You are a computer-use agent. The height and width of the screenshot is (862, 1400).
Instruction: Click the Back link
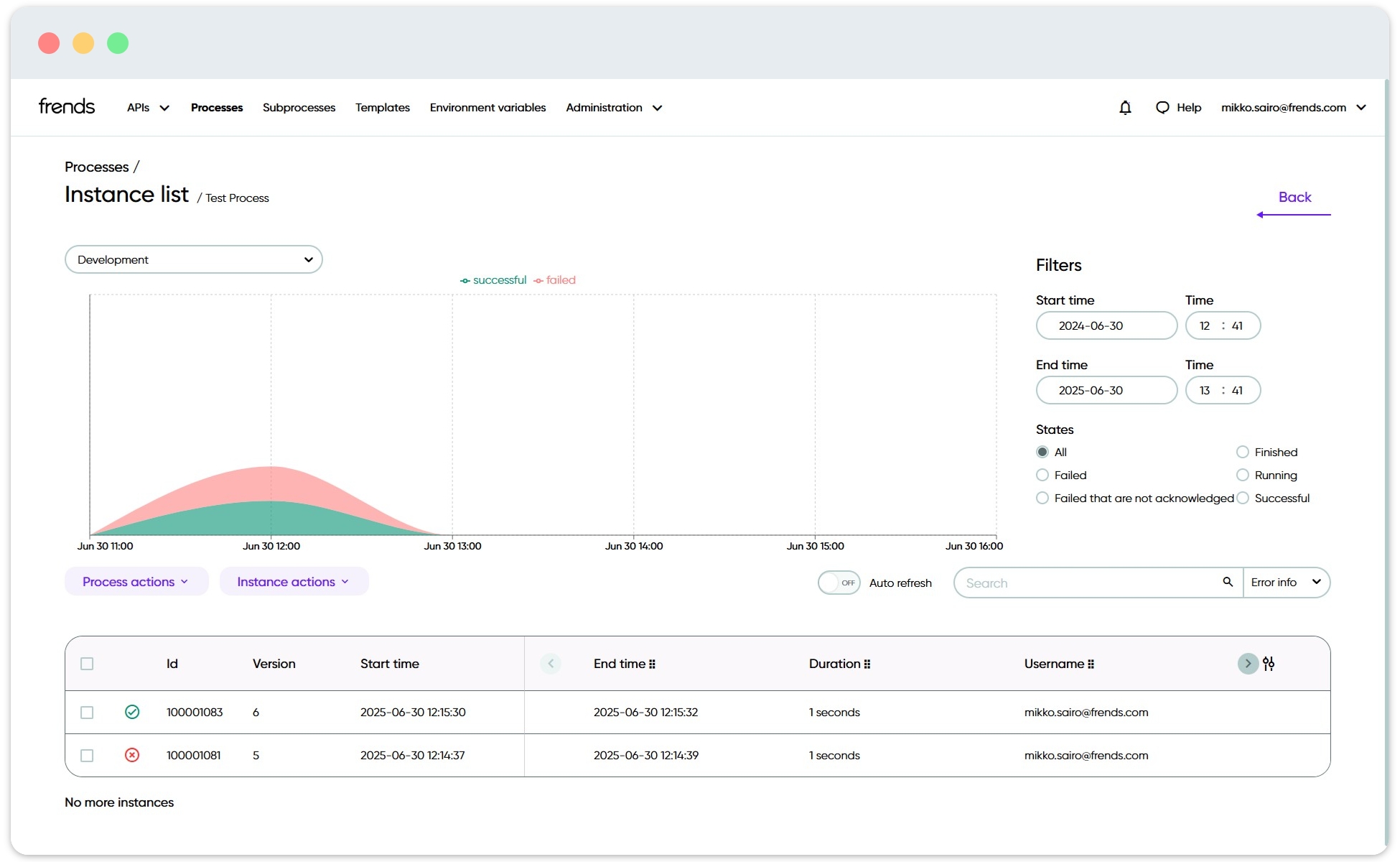click(x=1294, y=198)
